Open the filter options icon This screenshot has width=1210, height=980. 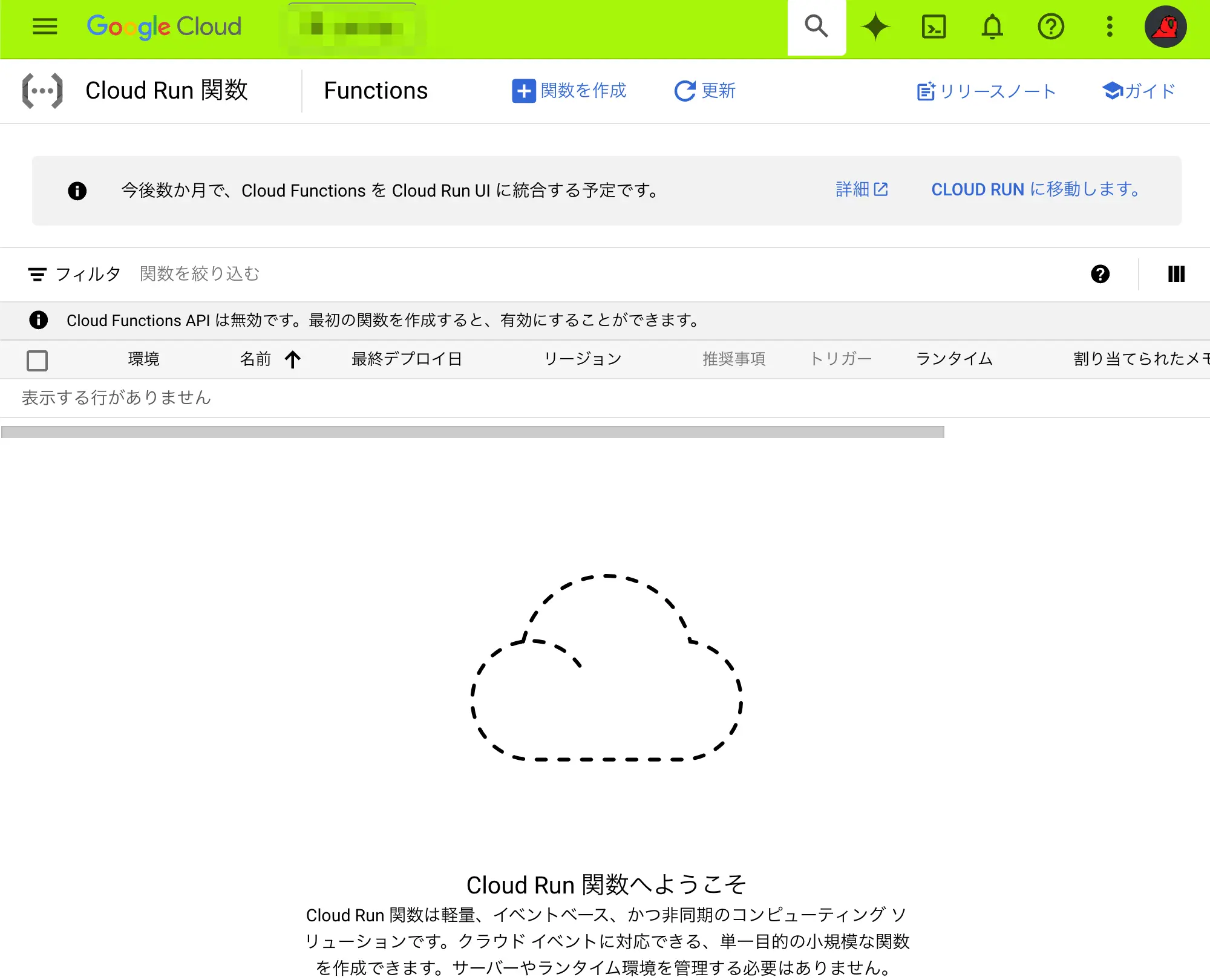(38, 274)
